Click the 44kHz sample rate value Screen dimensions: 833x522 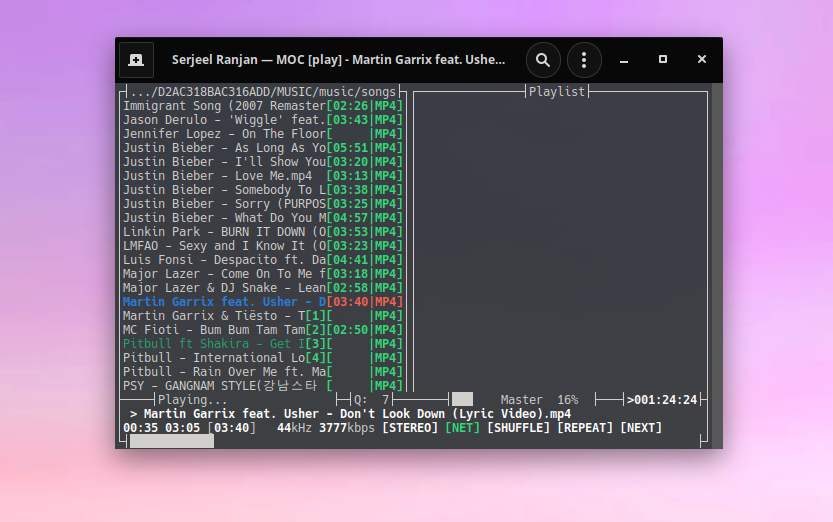point(294,428)
